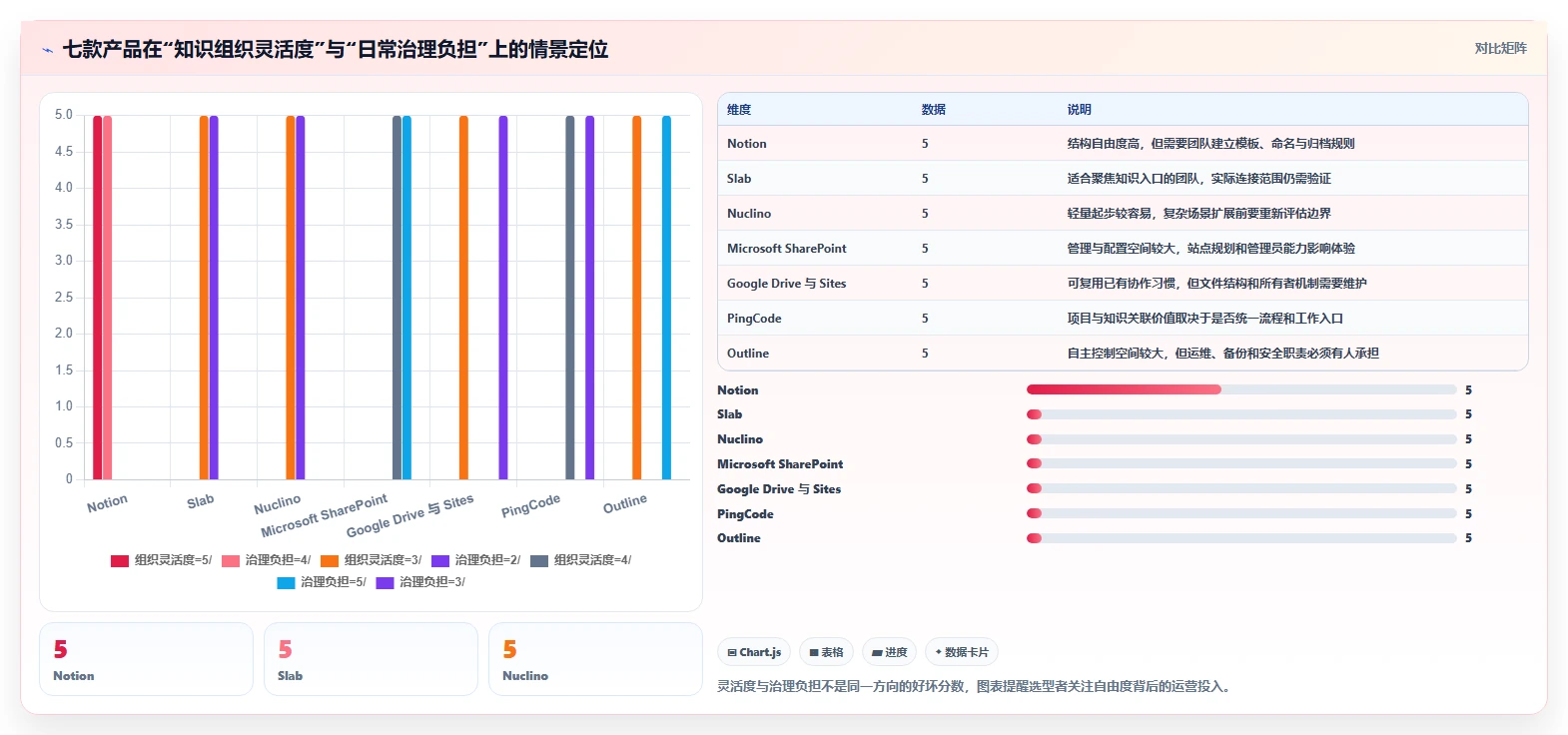Select the Notion row in the table
1568x735 pixels.
(x=1123, y=144)
